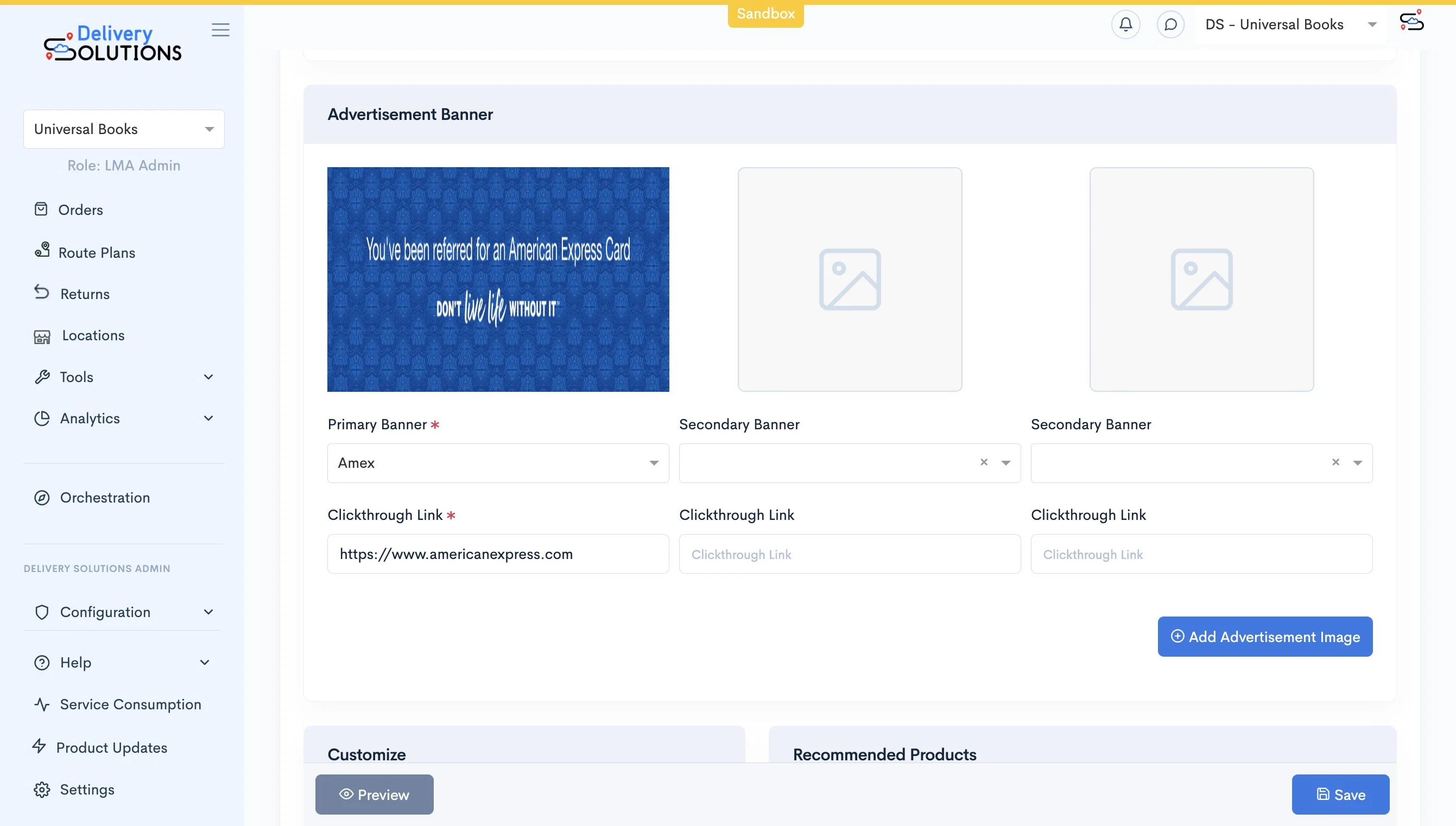Open the Primary Banner Amex dropdown
Viewport: 1456px width, 826px height.
click(x=498, y=463)
